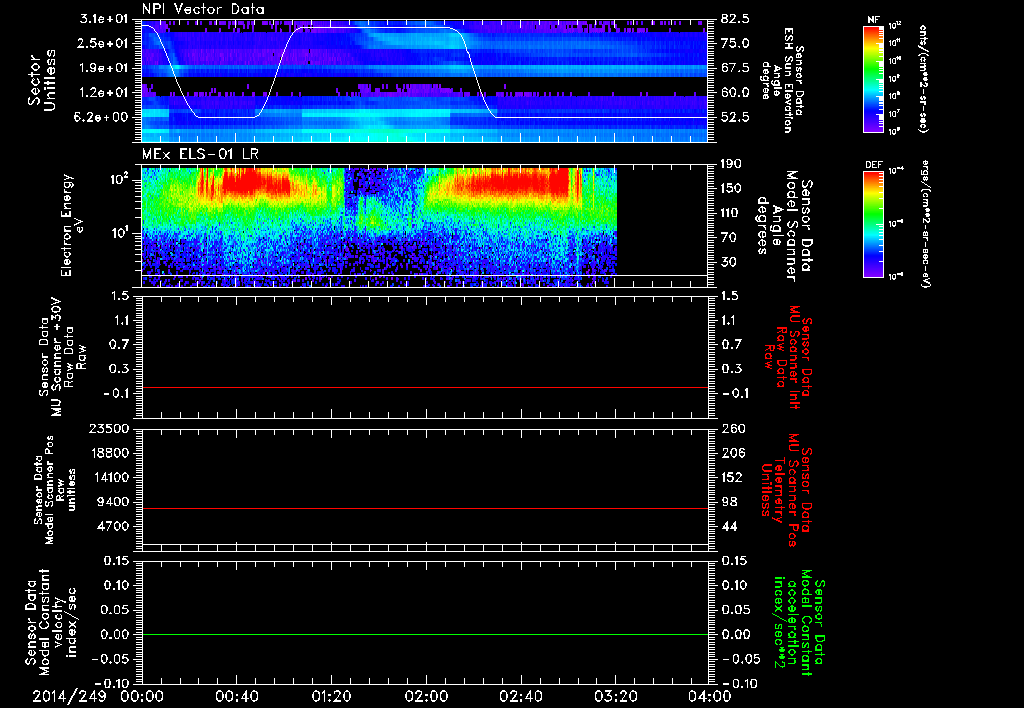Click the '1.9e+01' sector tick label
This screenshot has width=1024, height=708.
pyautogui.click(x=104, y=68)
